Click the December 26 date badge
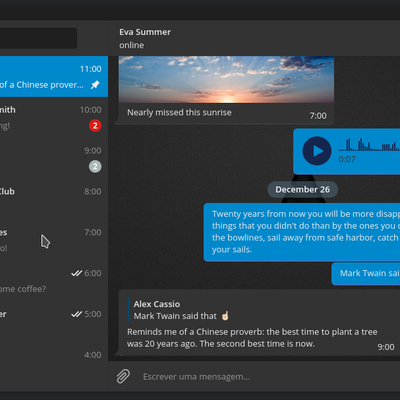The image size is (400, 400). pyautogui.click(x=303, y=189)
